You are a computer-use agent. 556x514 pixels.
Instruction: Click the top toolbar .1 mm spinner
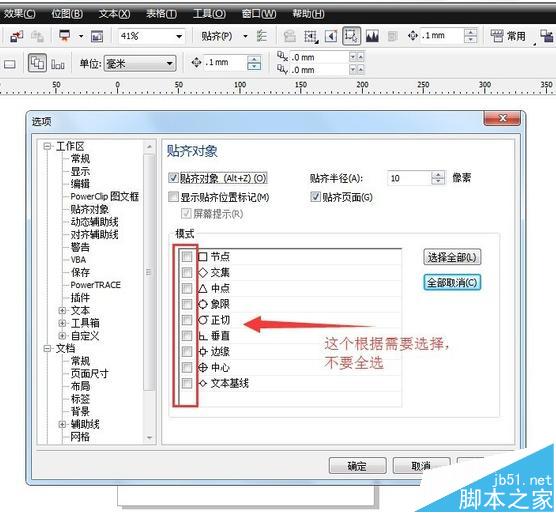(471, 35)
